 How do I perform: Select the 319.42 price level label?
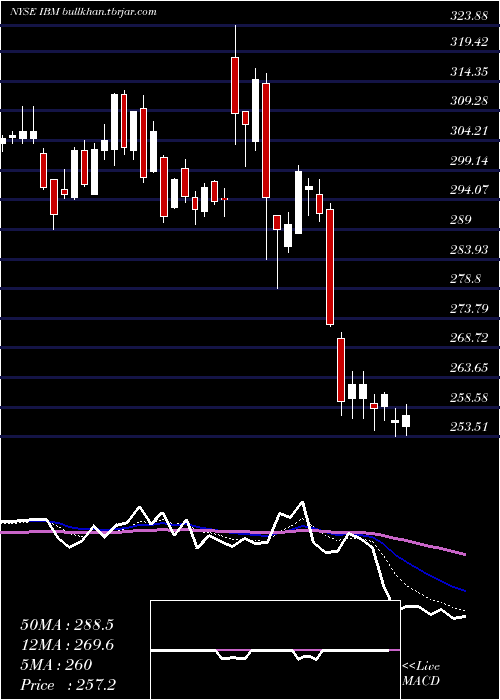tap(469, 42)
